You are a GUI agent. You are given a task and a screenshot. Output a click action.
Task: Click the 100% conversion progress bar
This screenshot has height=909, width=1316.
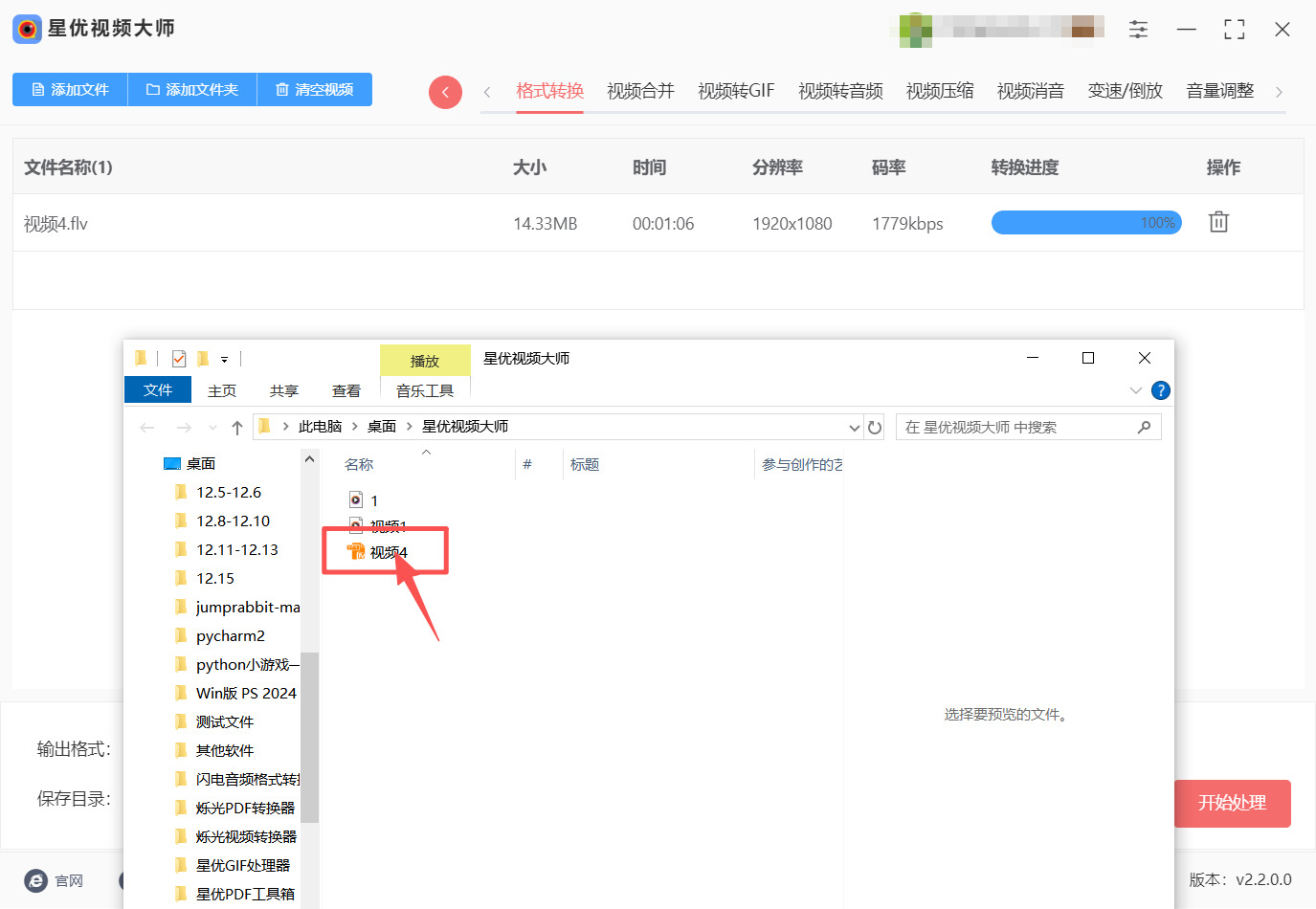click(1086, 222)
